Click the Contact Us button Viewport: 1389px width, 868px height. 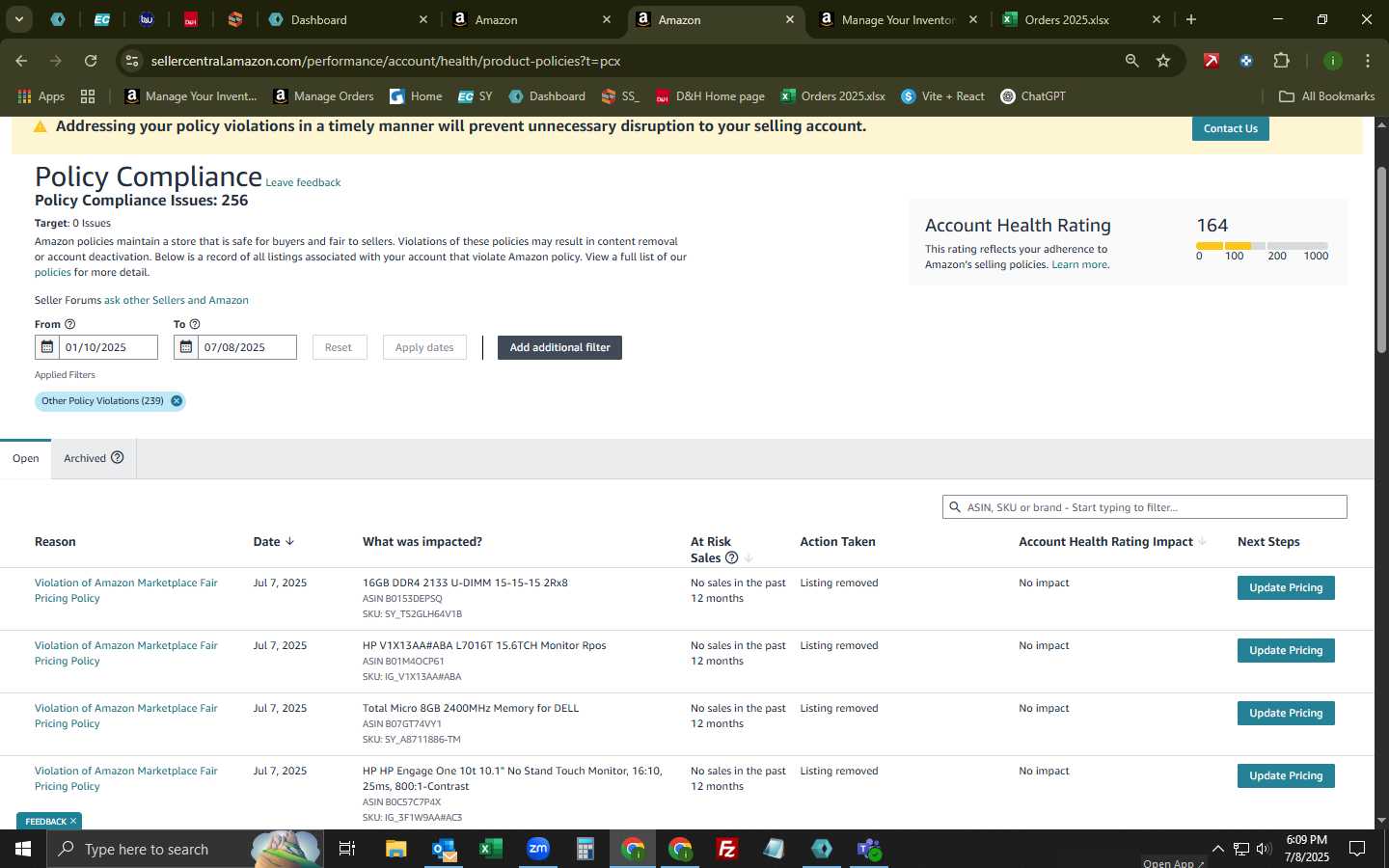pyautogui.click(x=1230, y=128)
